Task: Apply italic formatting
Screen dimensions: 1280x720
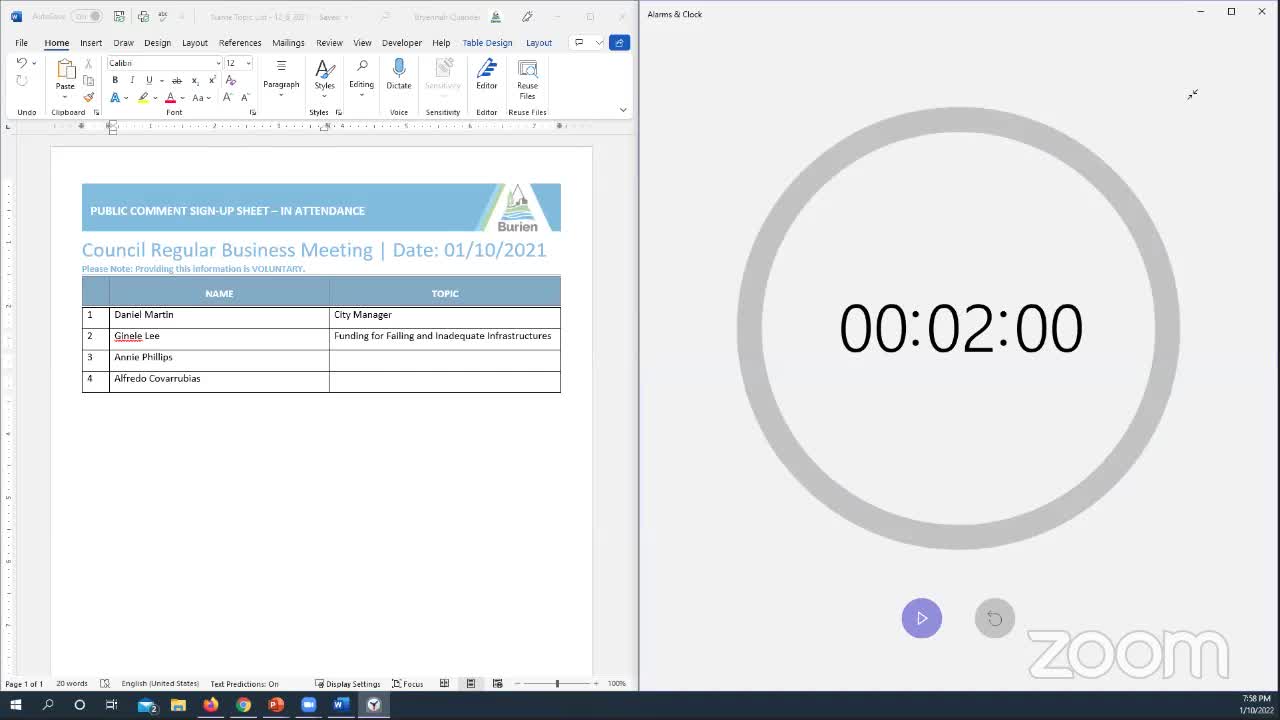Action: click(x=132, y=80)
